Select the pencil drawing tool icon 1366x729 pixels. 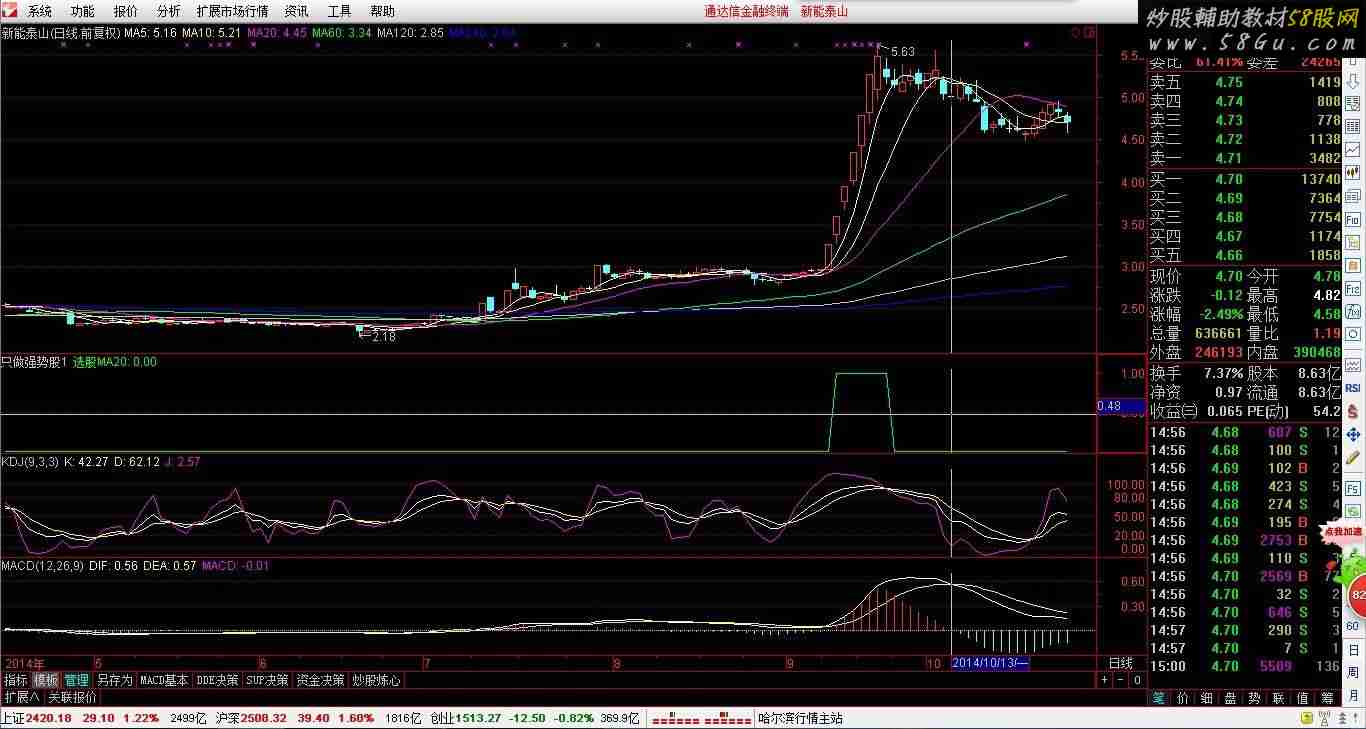tap(1353, 459)
